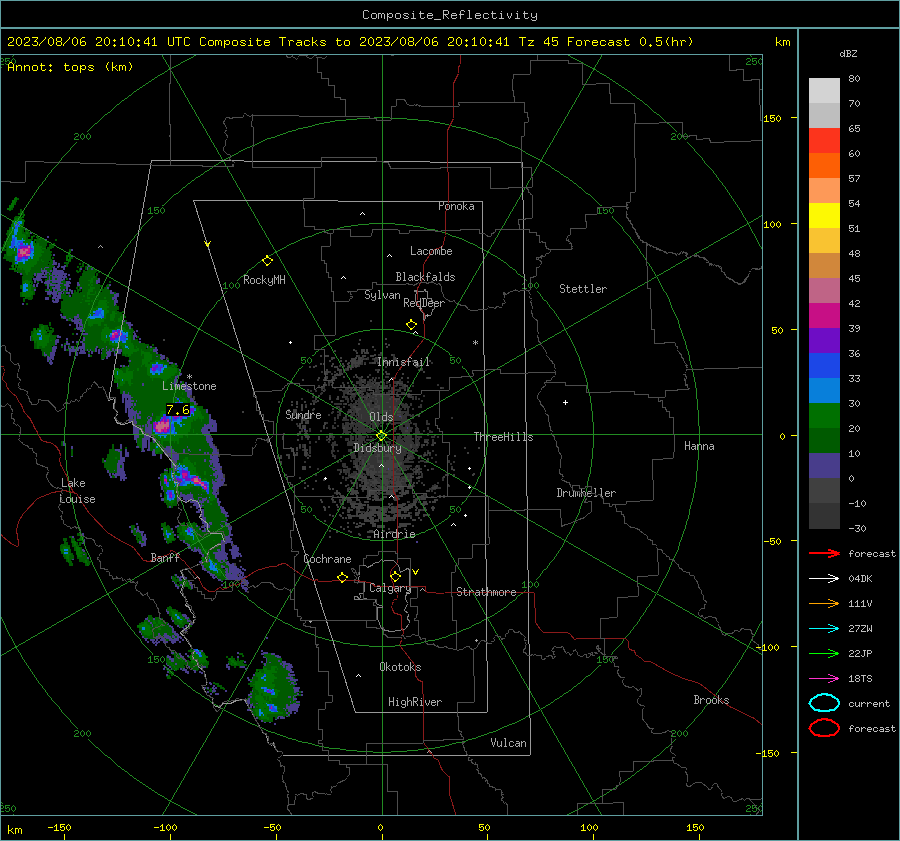Click yellow diamond marker below RedDeer

pos(411,325)
